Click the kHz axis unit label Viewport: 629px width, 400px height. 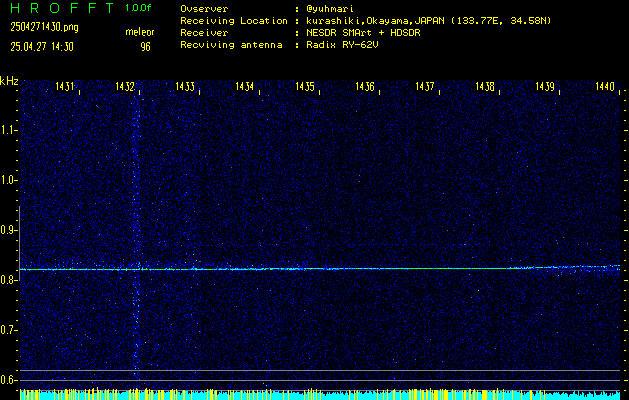(x=9, y=81)
